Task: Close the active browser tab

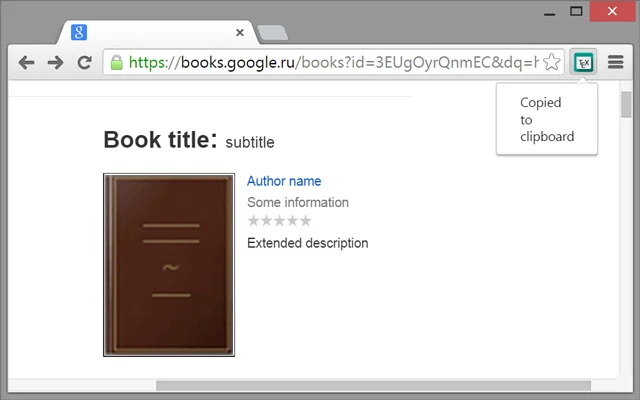Action: click(x=240, y=33)
